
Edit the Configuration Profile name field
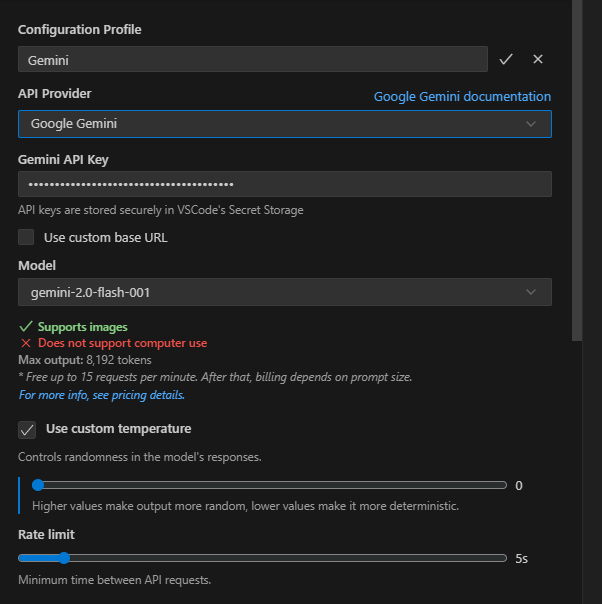pos(253,59)
